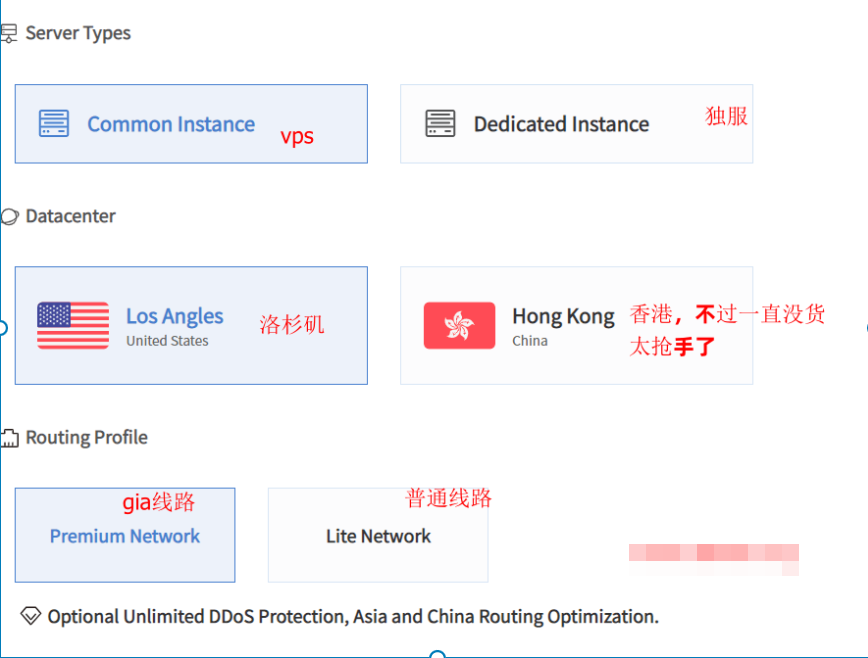Click the diamond icon beside DDoS Protection
Image resolution: width=868 pixels, height=658 pixels.
click(30, 616)
